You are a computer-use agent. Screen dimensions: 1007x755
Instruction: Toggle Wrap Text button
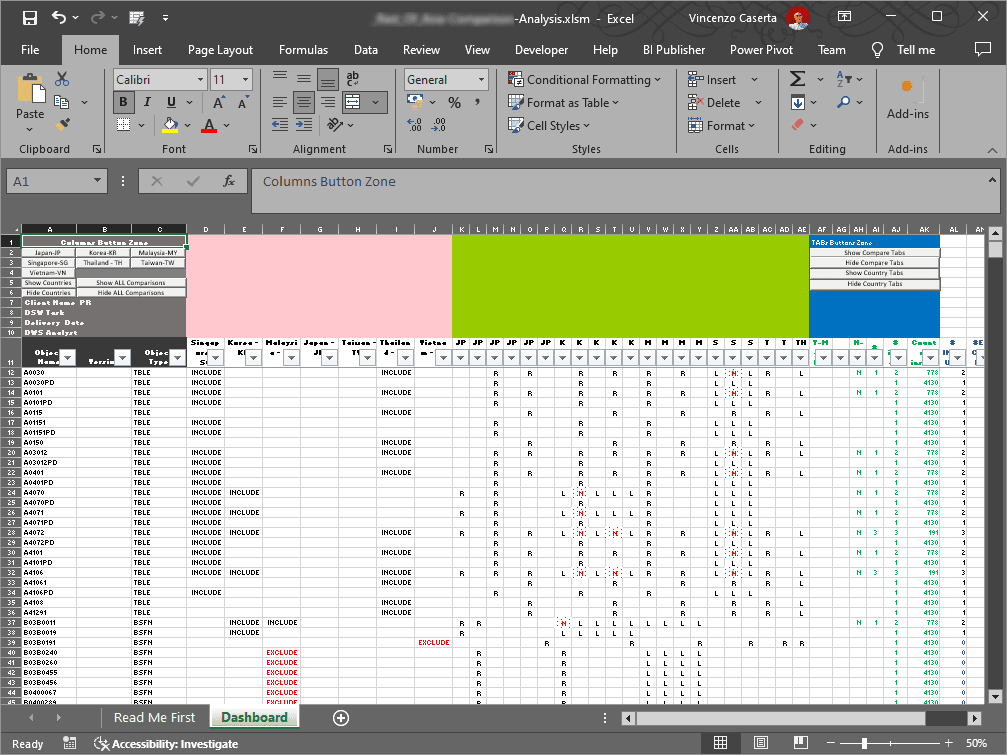click(x=352, y=79)
